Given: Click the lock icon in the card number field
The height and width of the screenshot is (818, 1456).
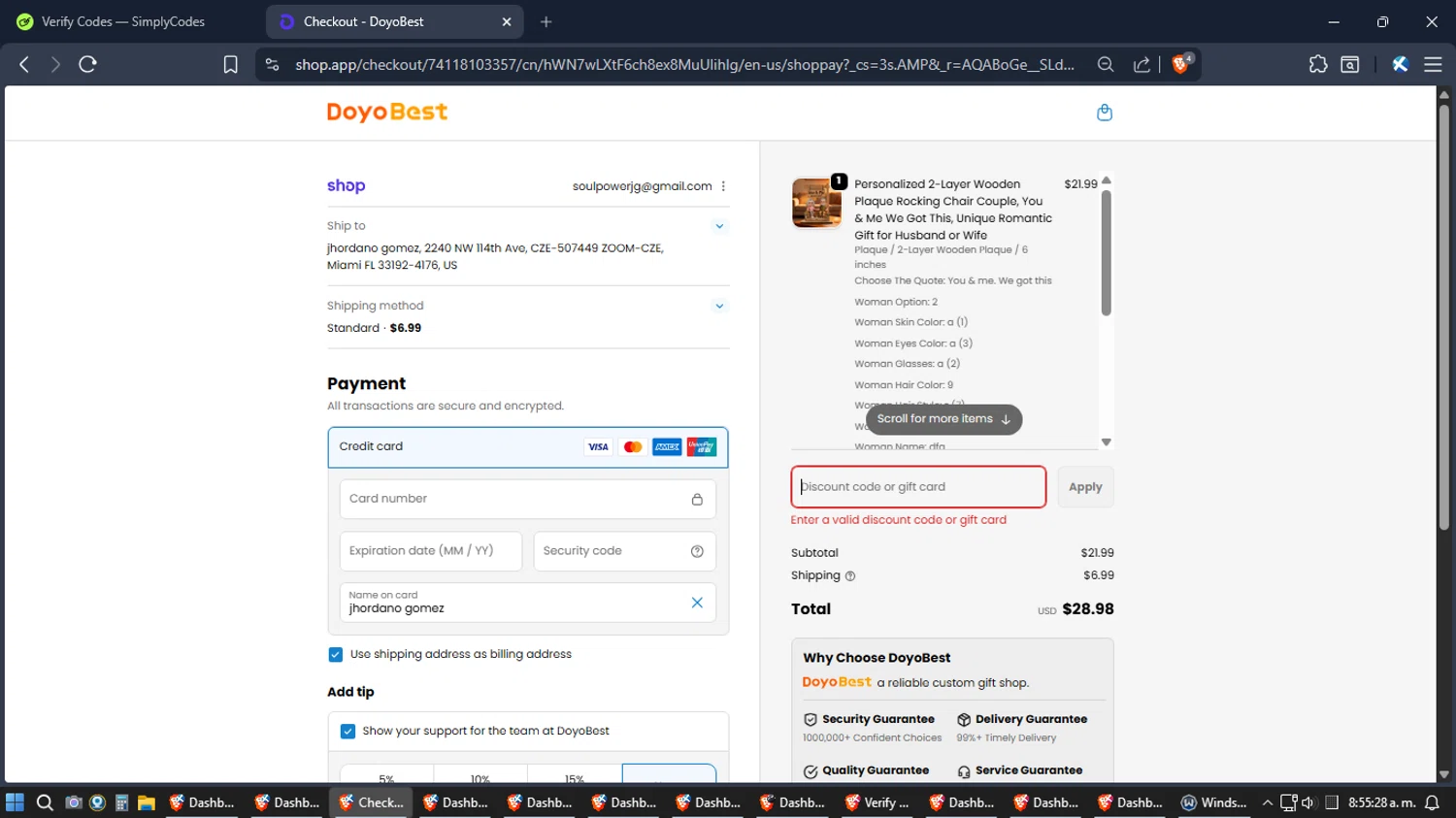Looking at the screenshot, I should pyautogui.click(x=697, y=499).
